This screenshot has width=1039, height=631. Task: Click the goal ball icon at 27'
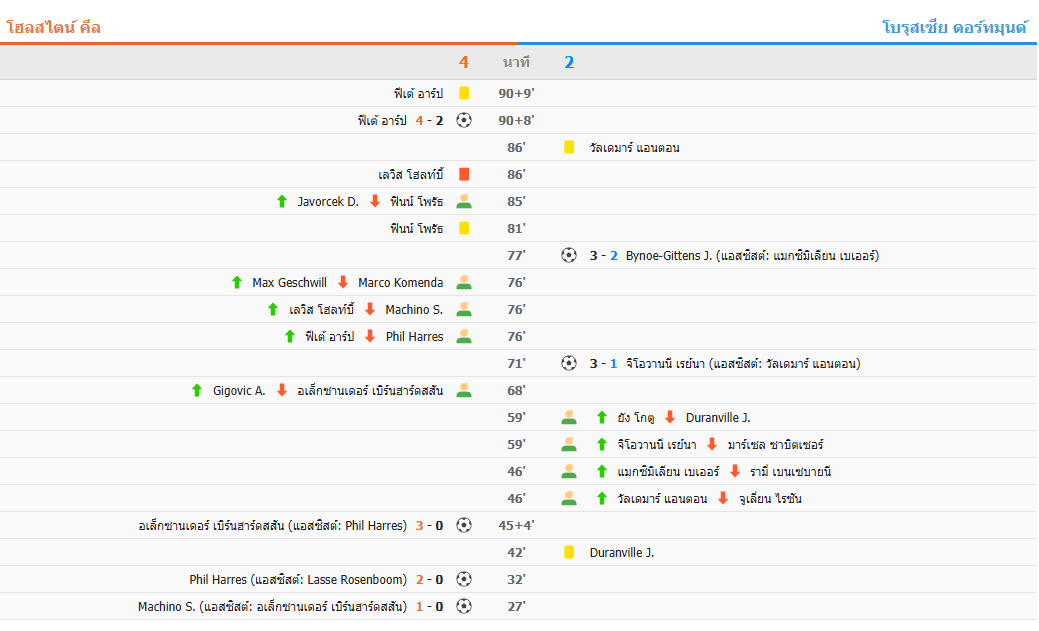pyautogui.click(x=464, y=606)
